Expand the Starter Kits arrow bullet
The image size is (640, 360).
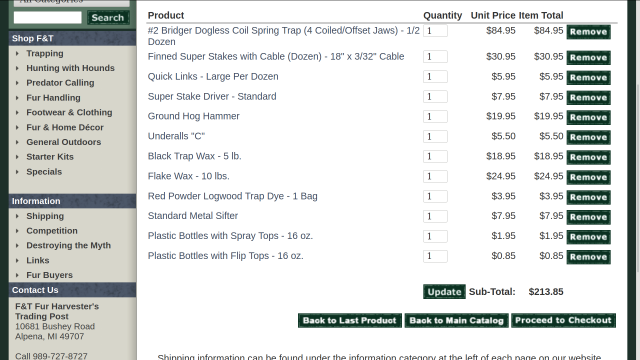(17, 157)
